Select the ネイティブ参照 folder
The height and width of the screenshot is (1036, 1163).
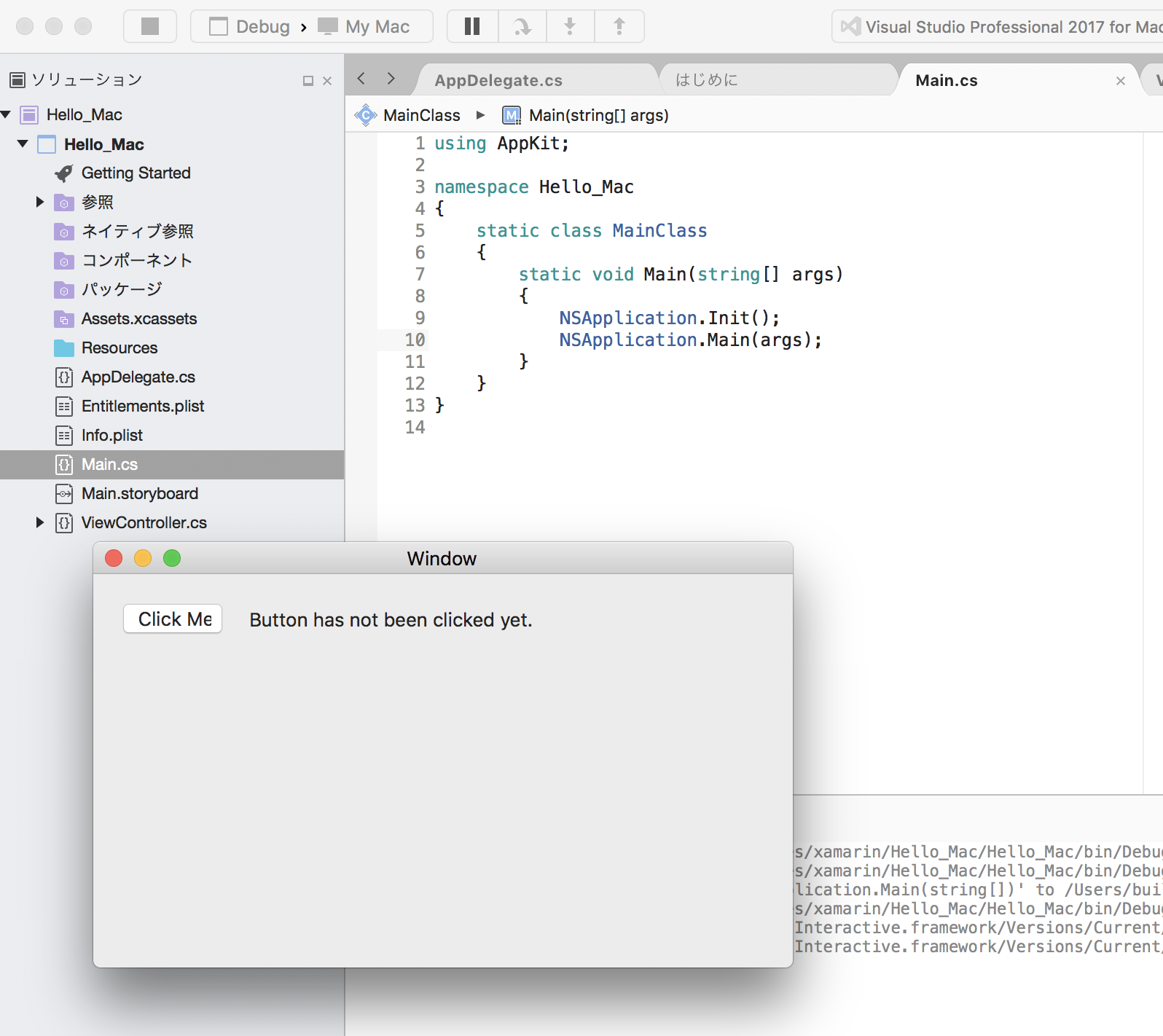click(x=124, y=231)
